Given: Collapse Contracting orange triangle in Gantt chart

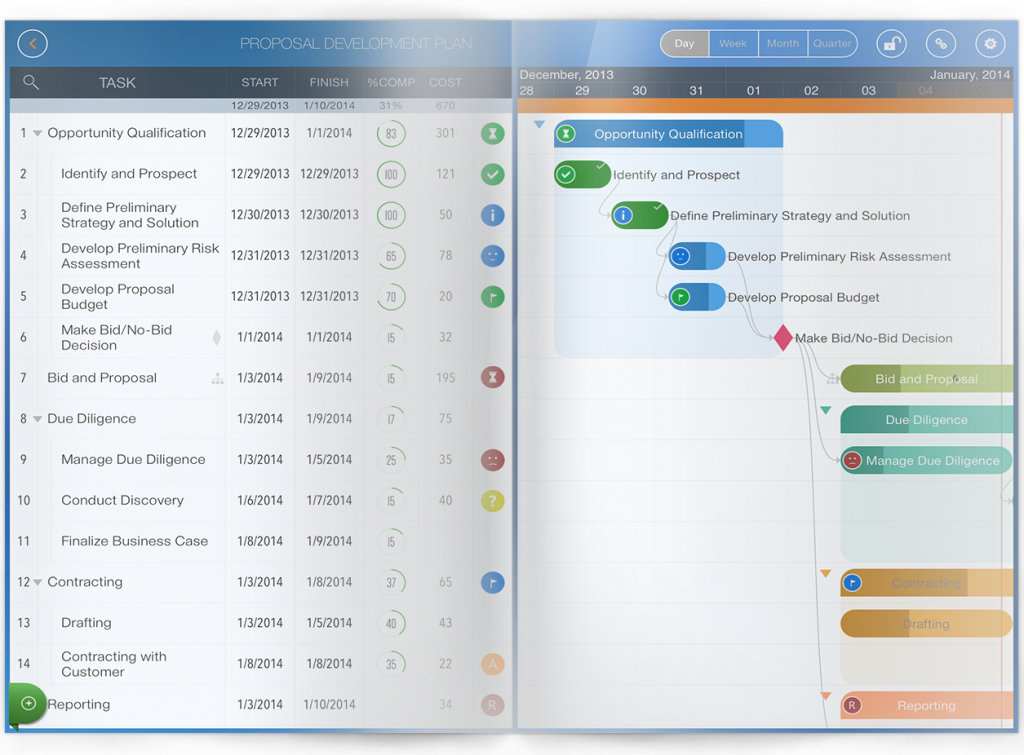Looking at the screenshot, I should click(x=825, y=573).
